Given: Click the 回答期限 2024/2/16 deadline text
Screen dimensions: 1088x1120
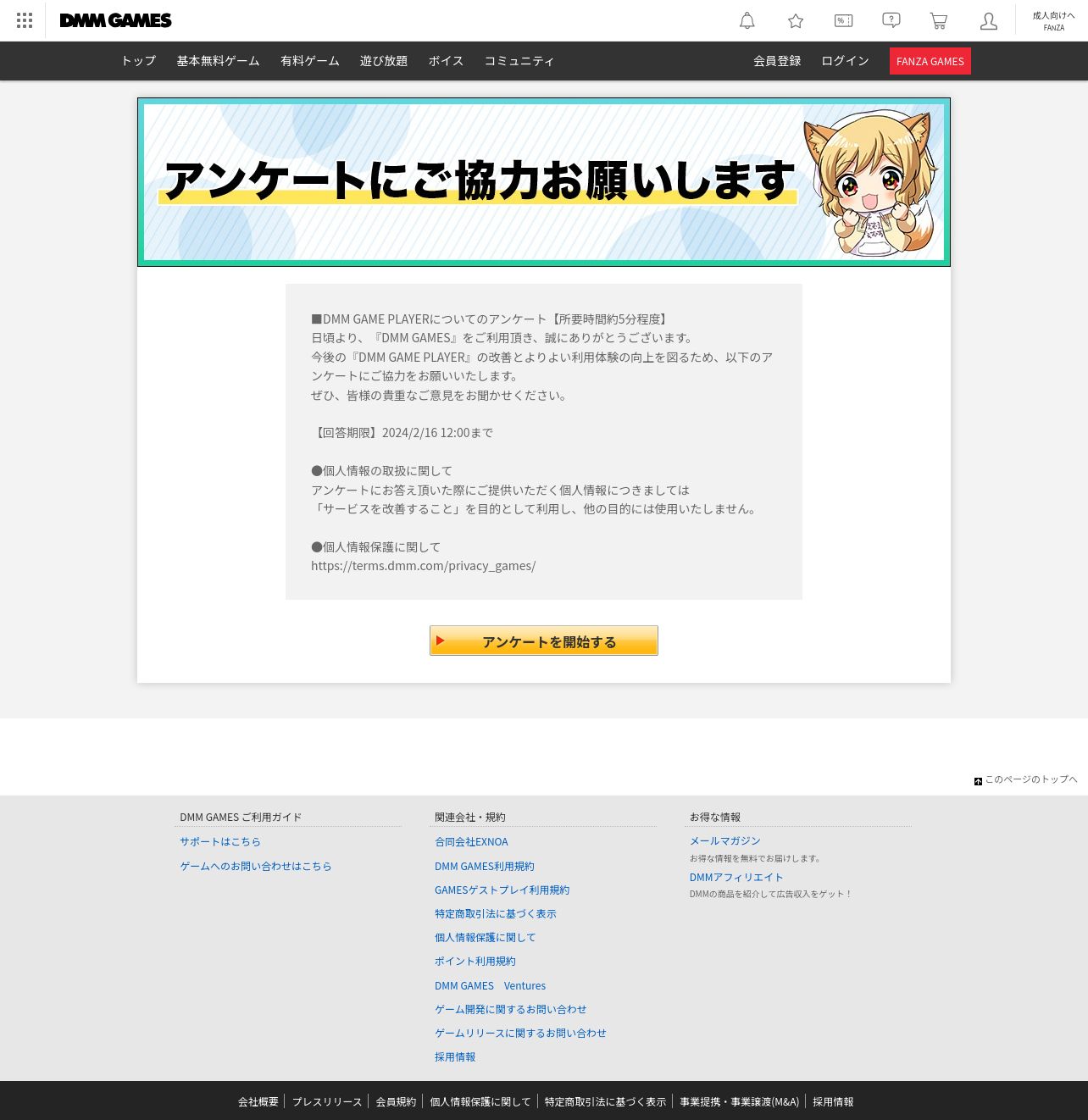Looking at the screenshot, I should [x=402, y=433].
